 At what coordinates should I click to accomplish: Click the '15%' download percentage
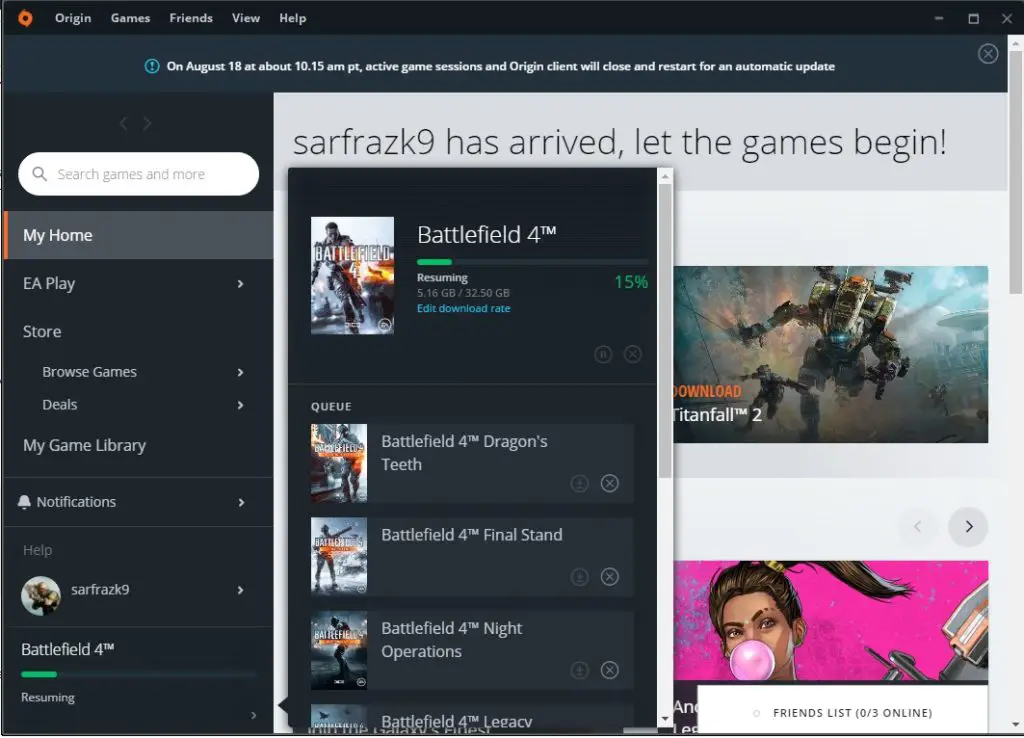pos(631,282)
